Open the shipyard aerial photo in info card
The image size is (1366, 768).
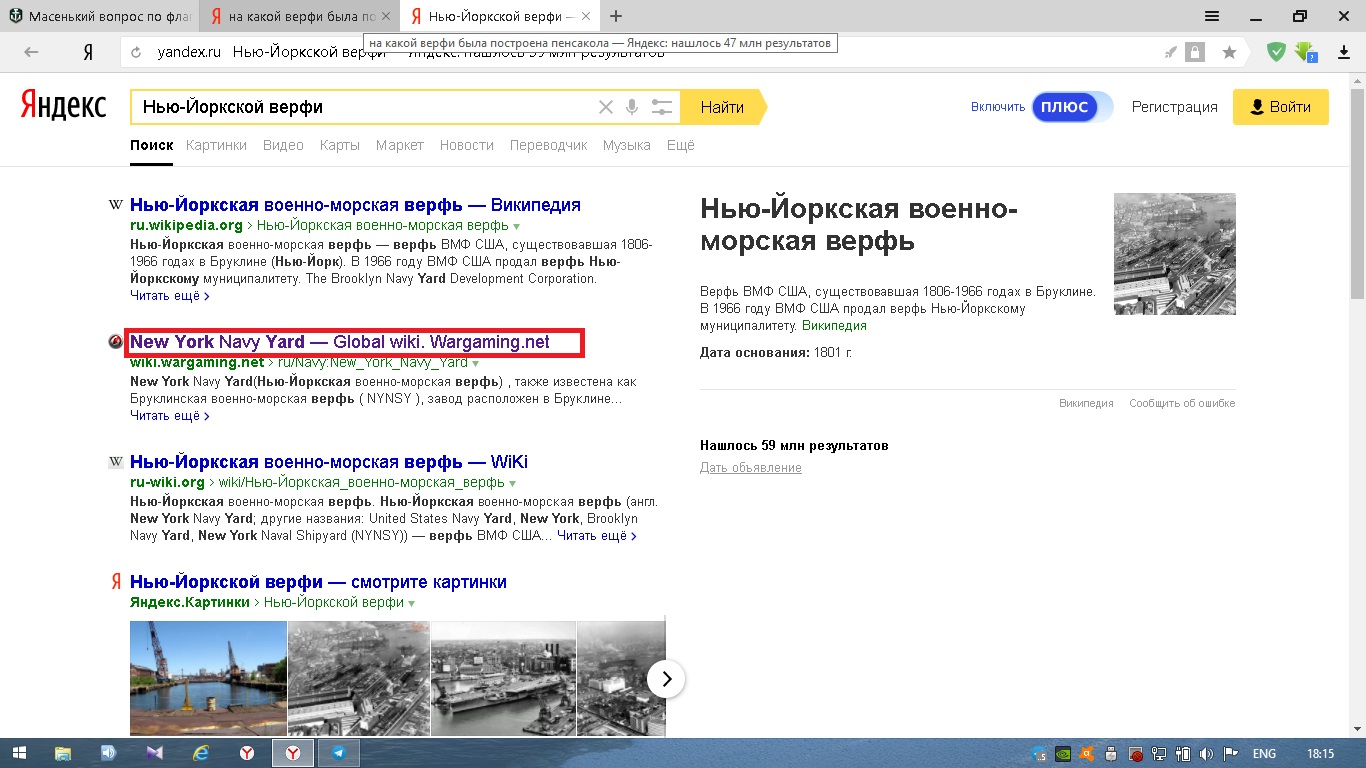(1175, 254)
